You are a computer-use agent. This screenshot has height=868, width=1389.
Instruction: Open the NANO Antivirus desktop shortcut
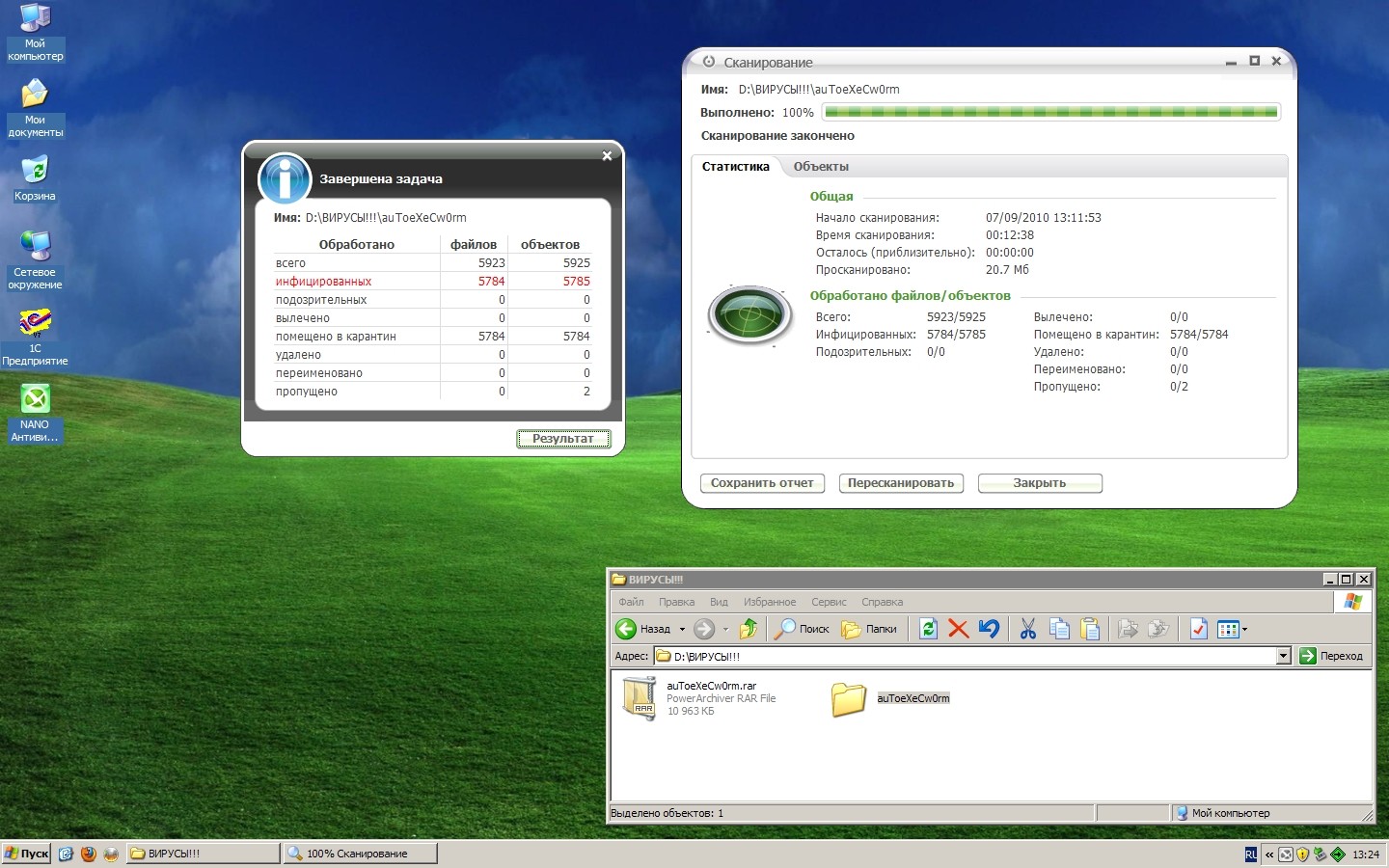35,399
